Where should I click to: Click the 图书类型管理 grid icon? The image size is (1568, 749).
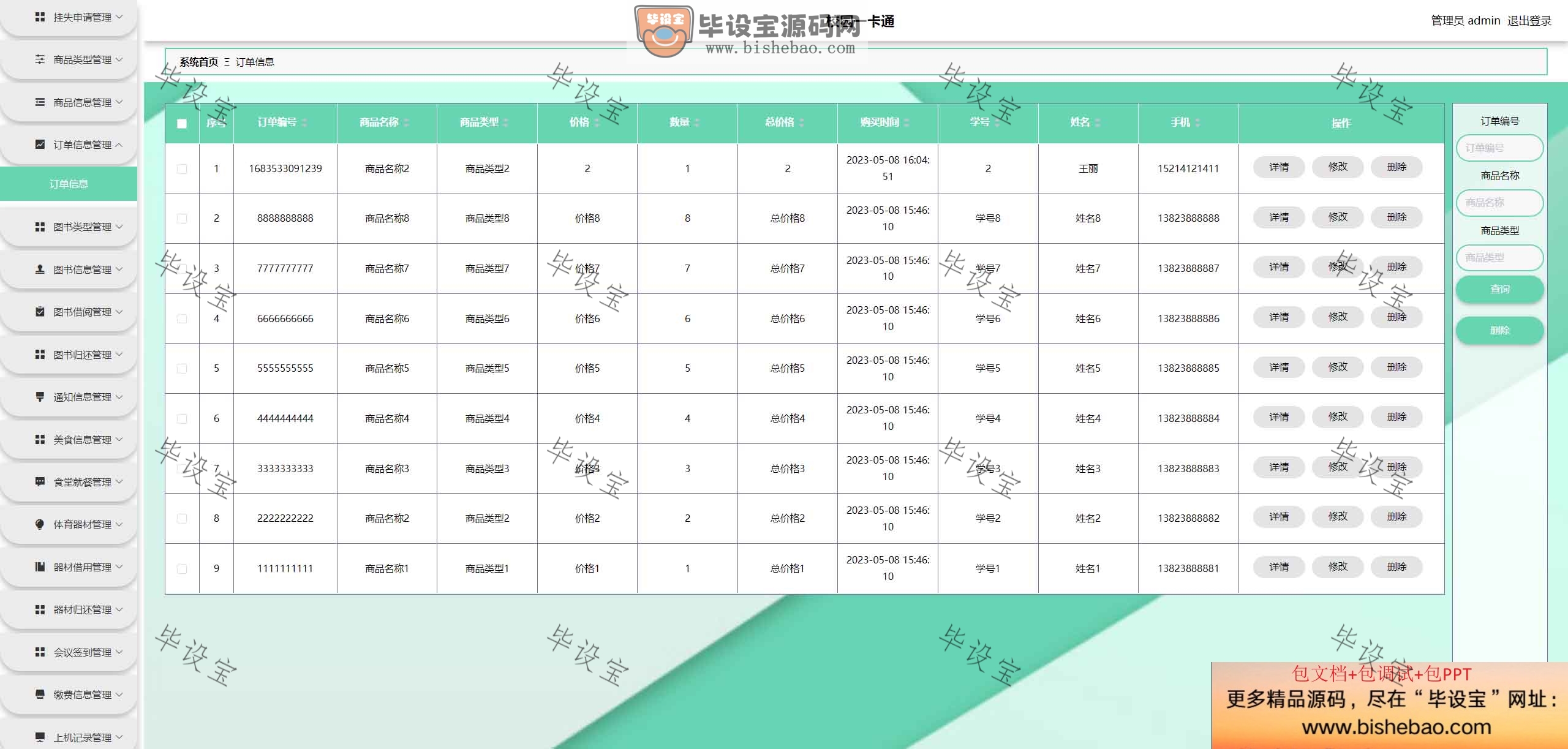(x=40, y=227)
